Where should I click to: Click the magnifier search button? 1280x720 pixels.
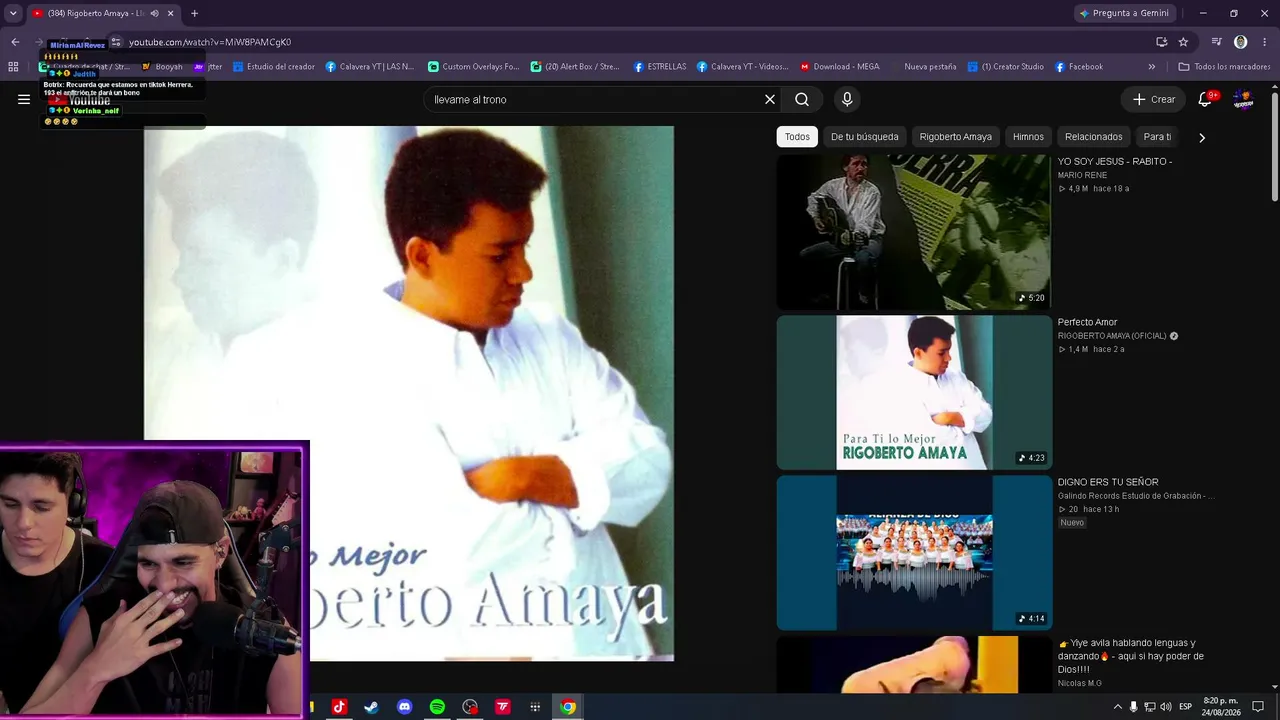[802, 99]
